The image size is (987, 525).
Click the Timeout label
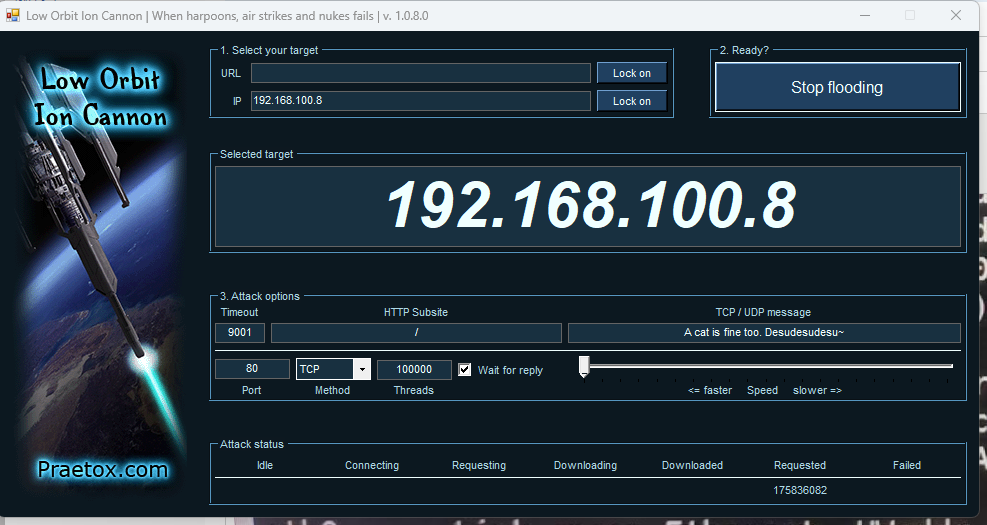(x=239, y=312)
